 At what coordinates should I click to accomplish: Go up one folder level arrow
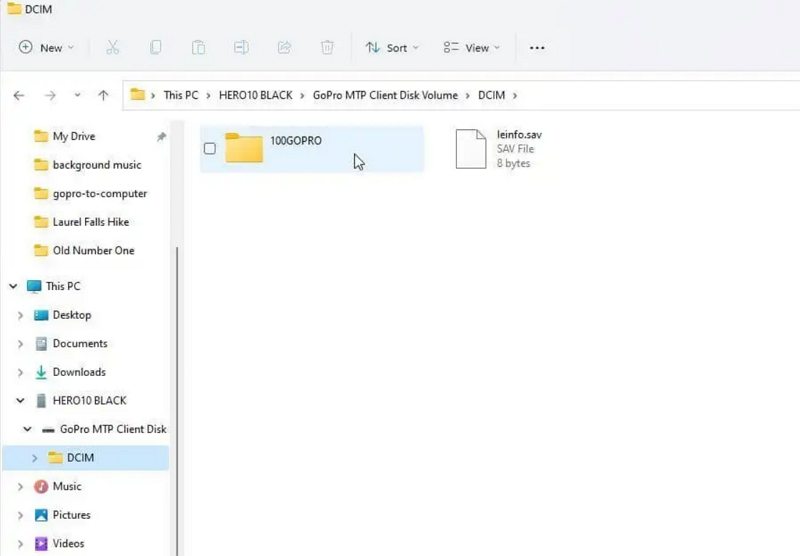[x=103, y=95]
